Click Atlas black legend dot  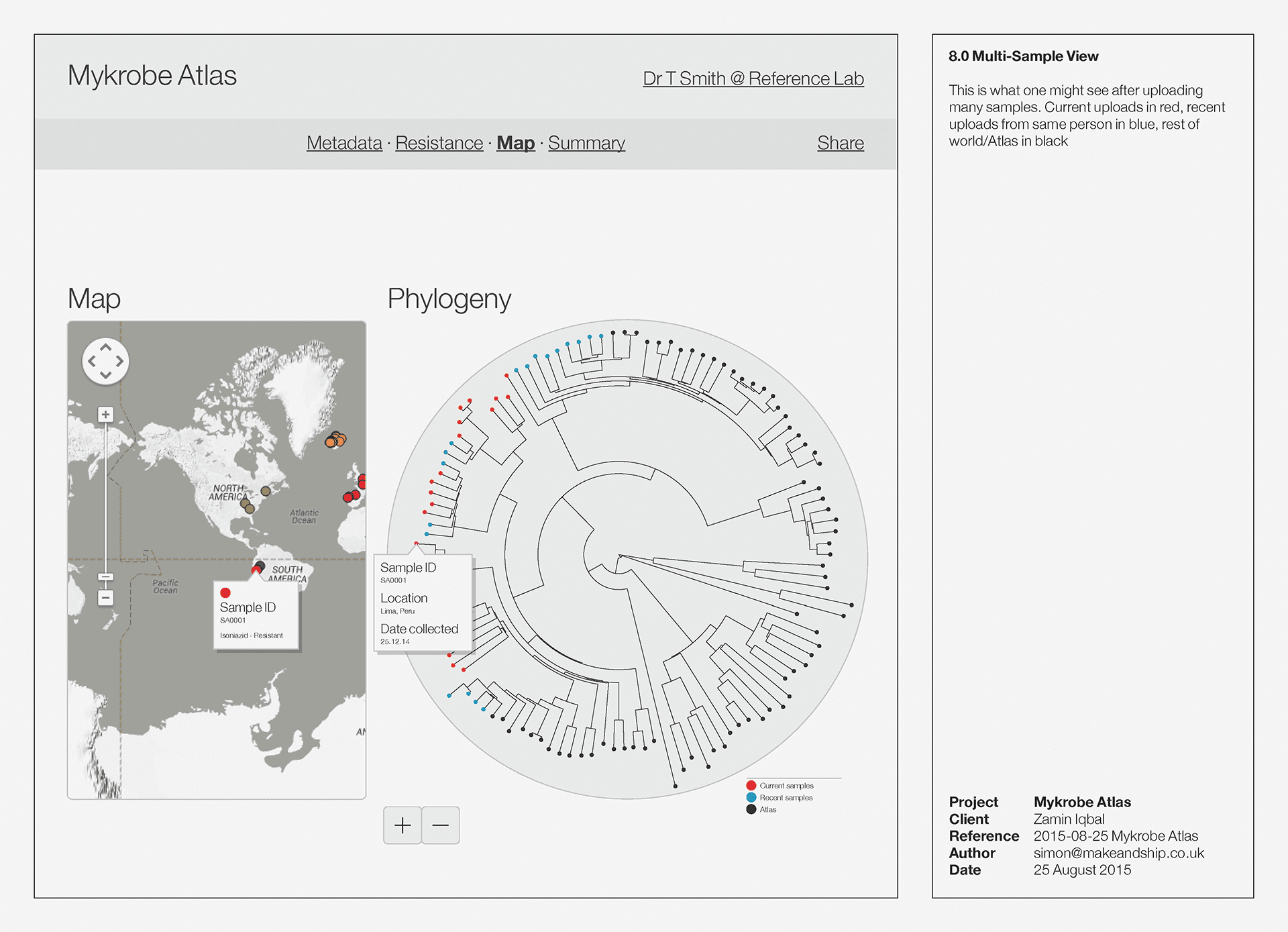point(751,810)
